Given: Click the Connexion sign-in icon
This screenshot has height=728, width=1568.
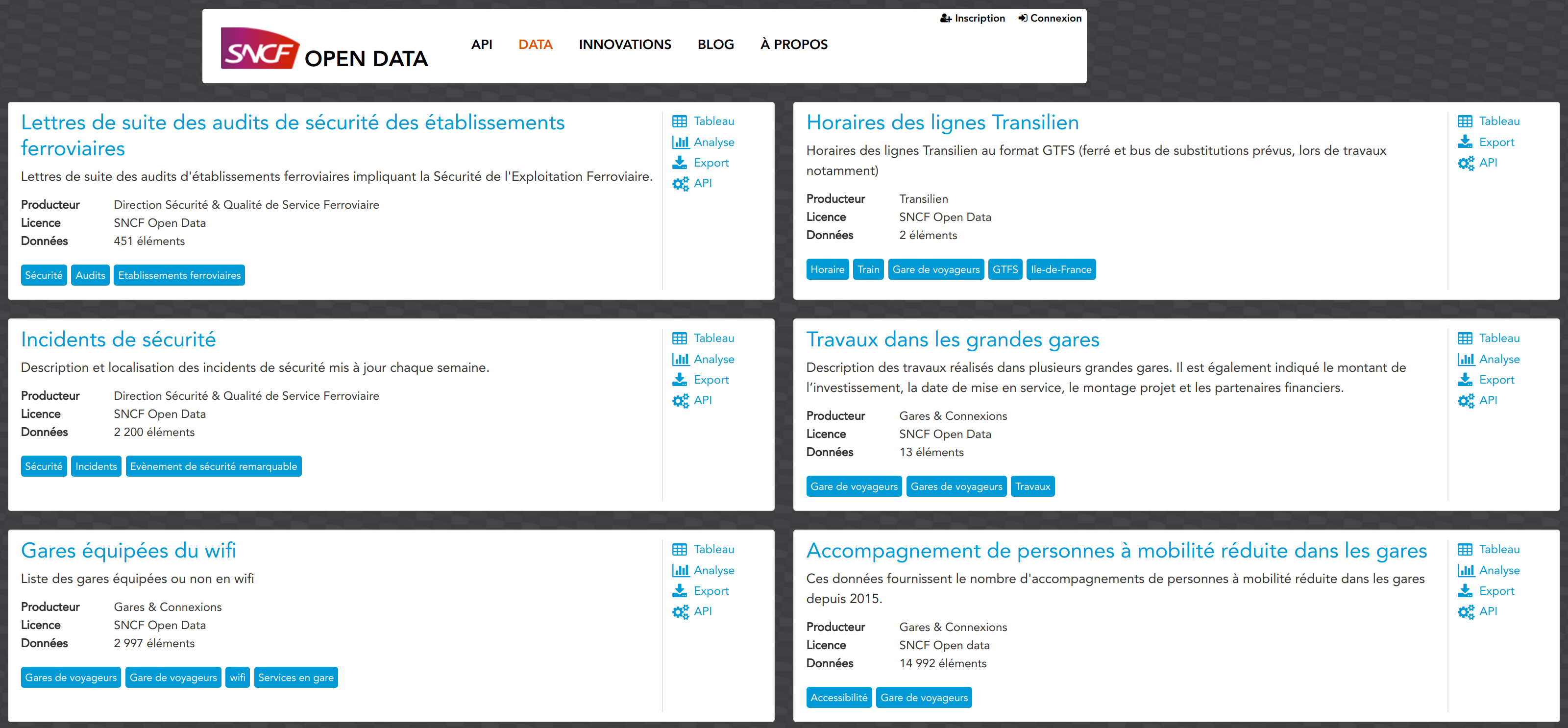Looking at the screenshot, I should (1023, 18).
